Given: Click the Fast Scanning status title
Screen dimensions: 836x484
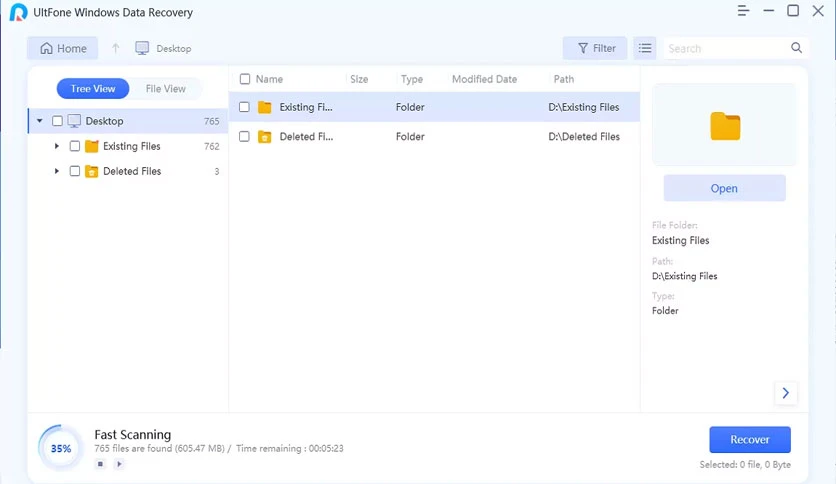Looking at the screenshot, I should click(133, 434).
